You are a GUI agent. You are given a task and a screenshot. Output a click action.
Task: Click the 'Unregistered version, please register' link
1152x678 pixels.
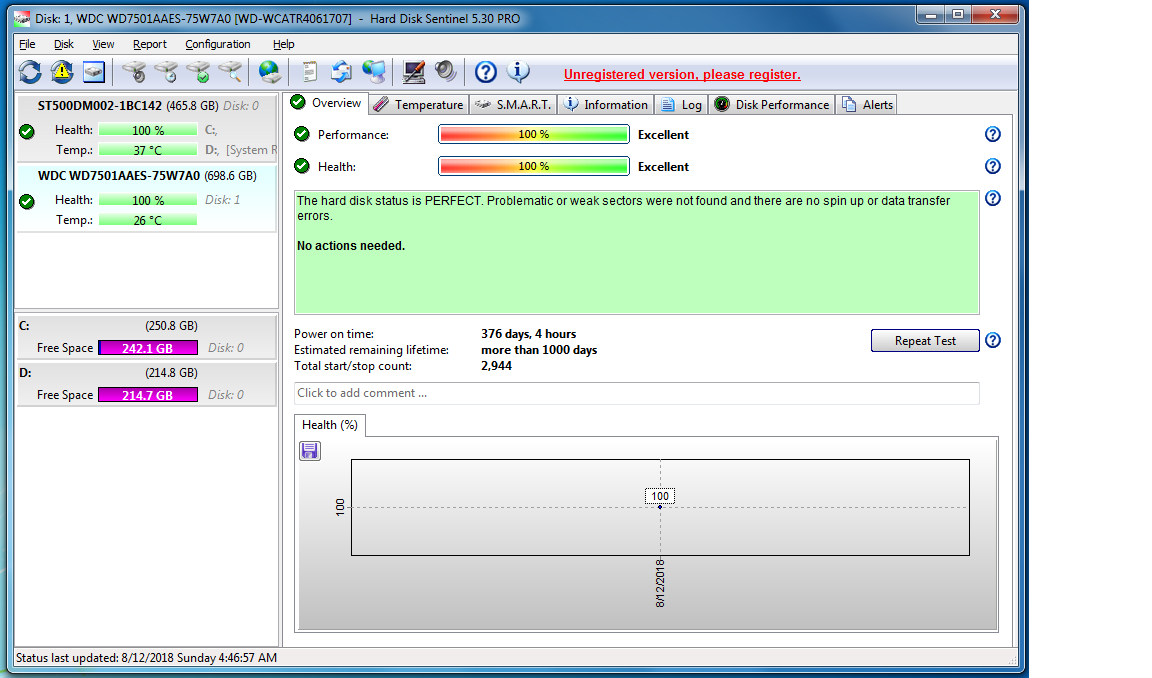coord(682,75)
